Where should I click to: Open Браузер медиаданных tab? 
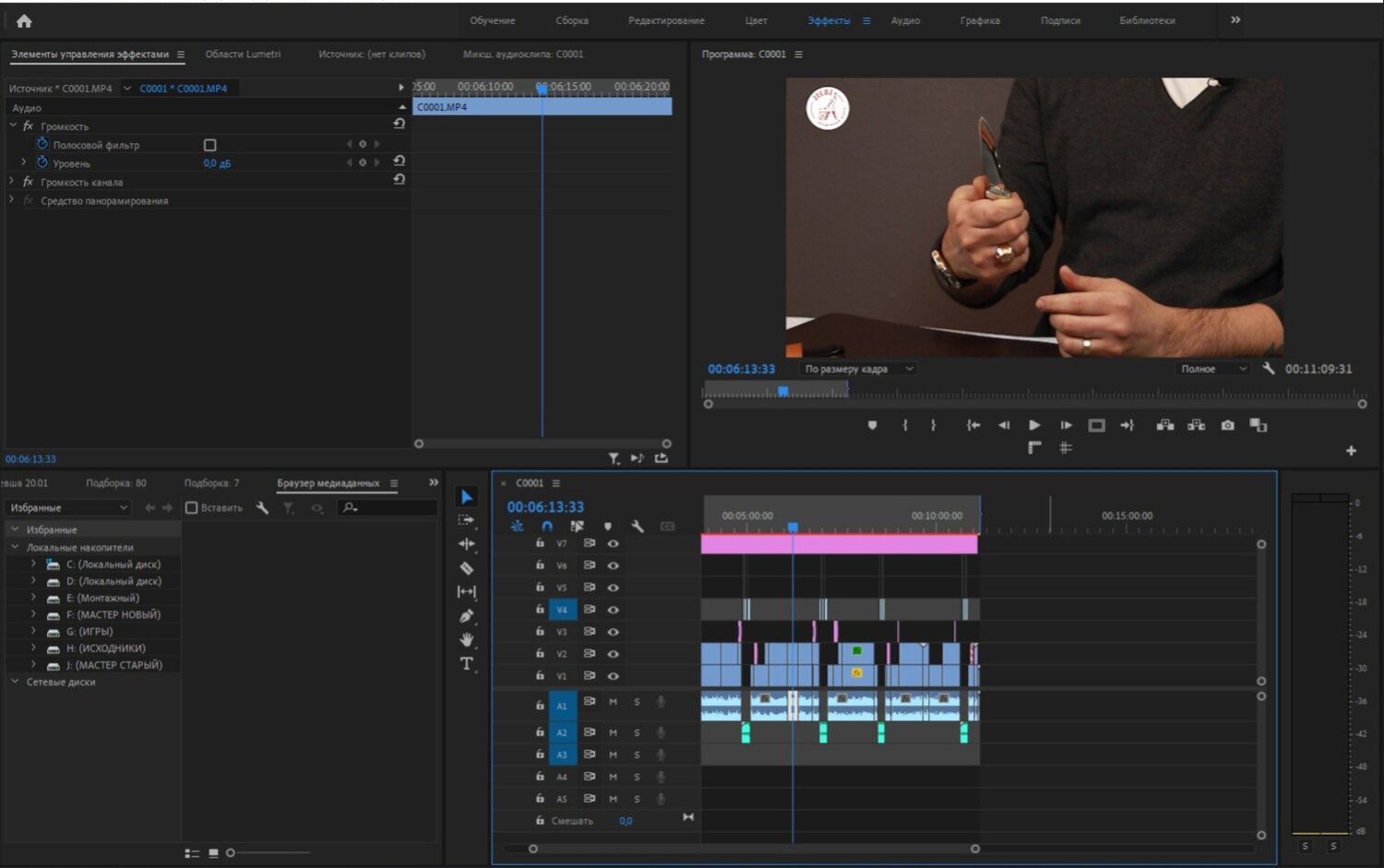coord(328,483)
